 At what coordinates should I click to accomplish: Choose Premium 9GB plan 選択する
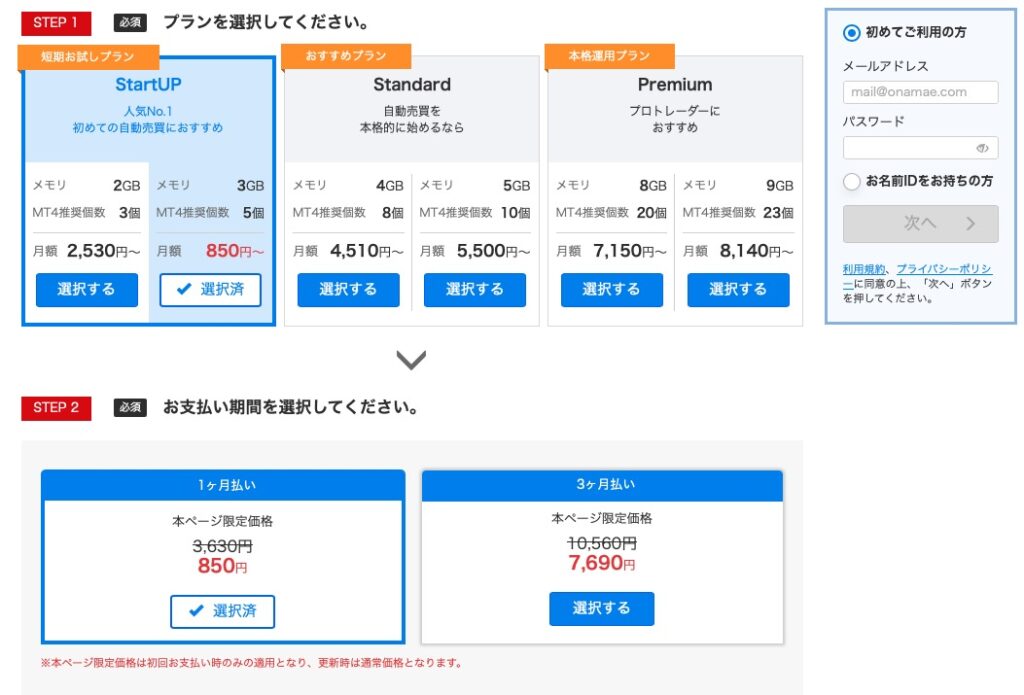(x=738, y=290)
